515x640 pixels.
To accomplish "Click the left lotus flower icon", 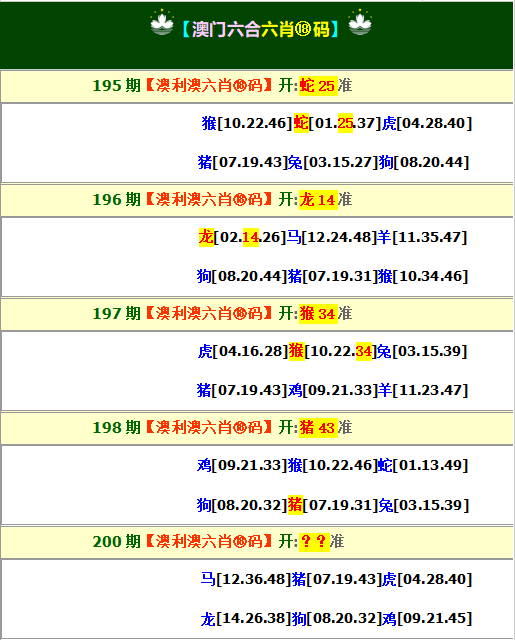I will pyautogui.click(x=162, y=23).
